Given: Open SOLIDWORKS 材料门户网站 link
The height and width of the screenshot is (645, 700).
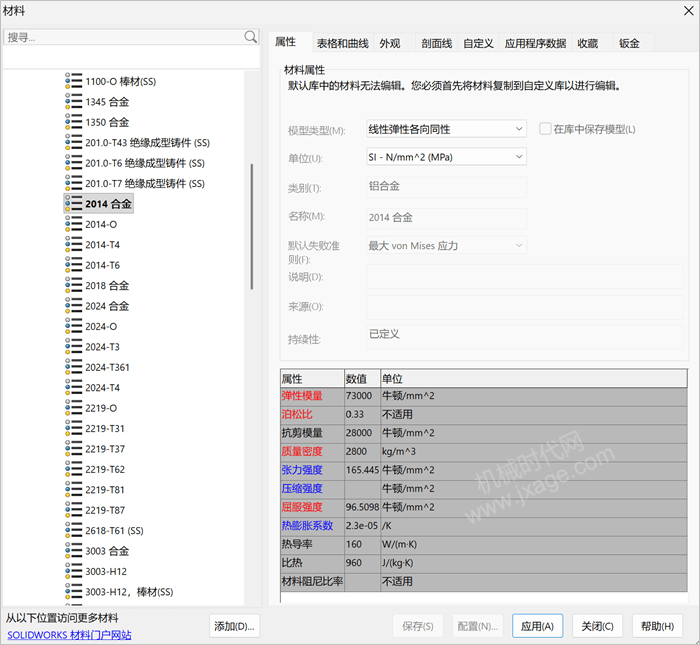Looking at the screenshot, I should pyautogui.click(x=69, y=635).
